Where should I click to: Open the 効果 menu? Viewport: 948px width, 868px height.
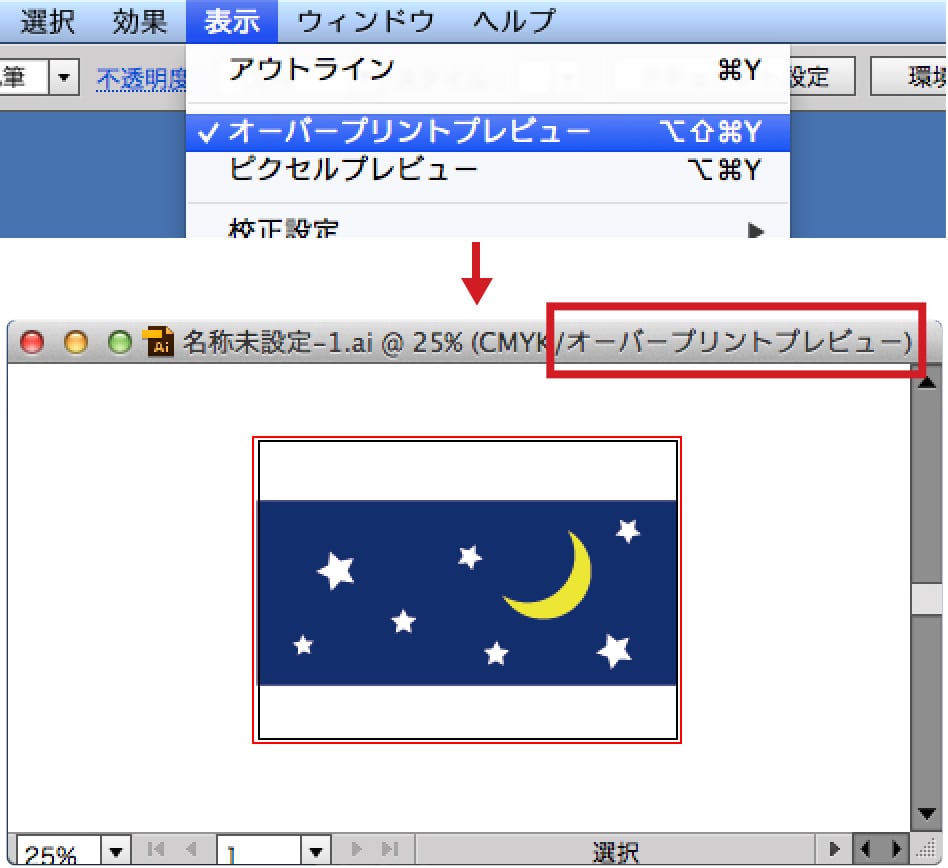click(x=140, y=21)
